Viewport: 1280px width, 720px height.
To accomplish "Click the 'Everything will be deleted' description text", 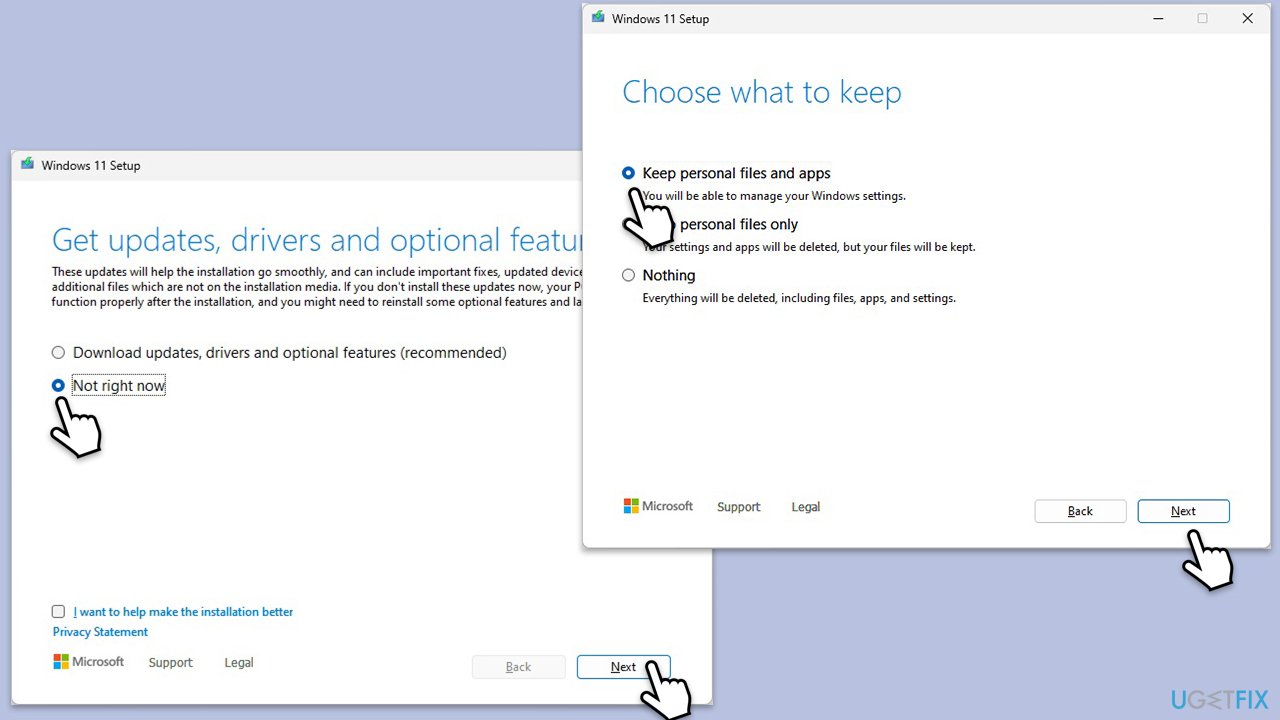I will click(x=799, y=298).
